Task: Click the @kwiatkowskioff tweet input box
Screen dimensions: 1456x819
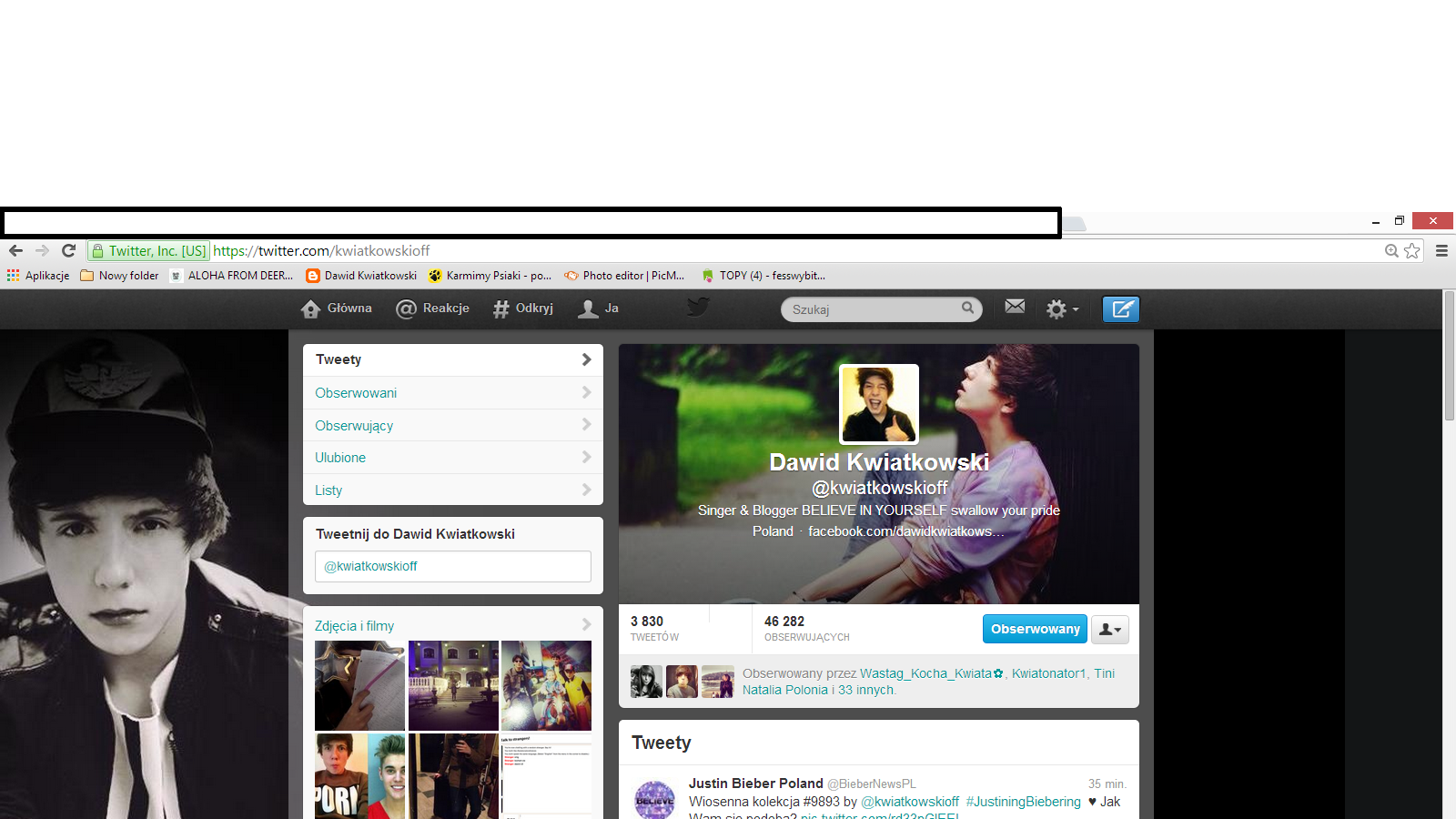Action: pyautogui.click(x=453, y=566)
